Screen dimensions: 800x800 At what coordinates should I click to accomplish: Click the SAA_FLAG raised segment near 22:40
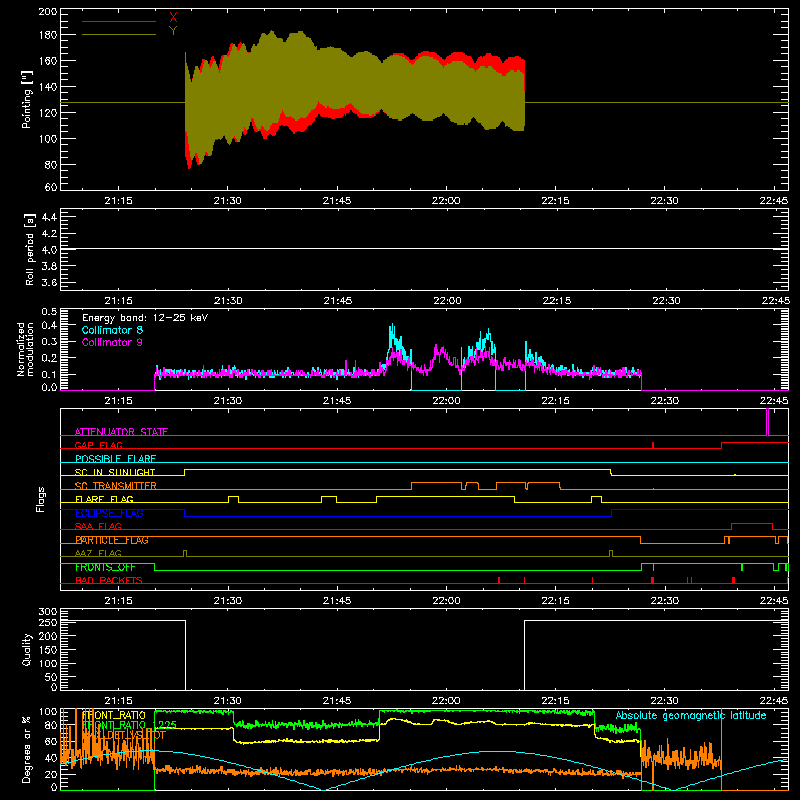[x=752, y=524]
